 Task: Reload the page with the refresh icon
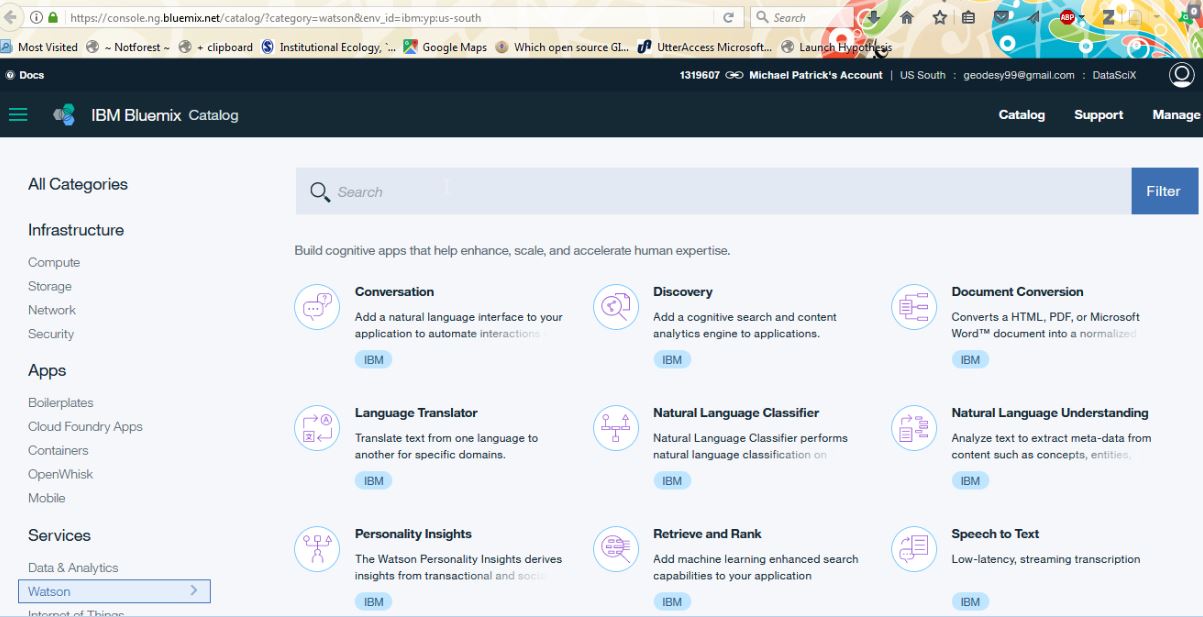click(x=728, y=18)
